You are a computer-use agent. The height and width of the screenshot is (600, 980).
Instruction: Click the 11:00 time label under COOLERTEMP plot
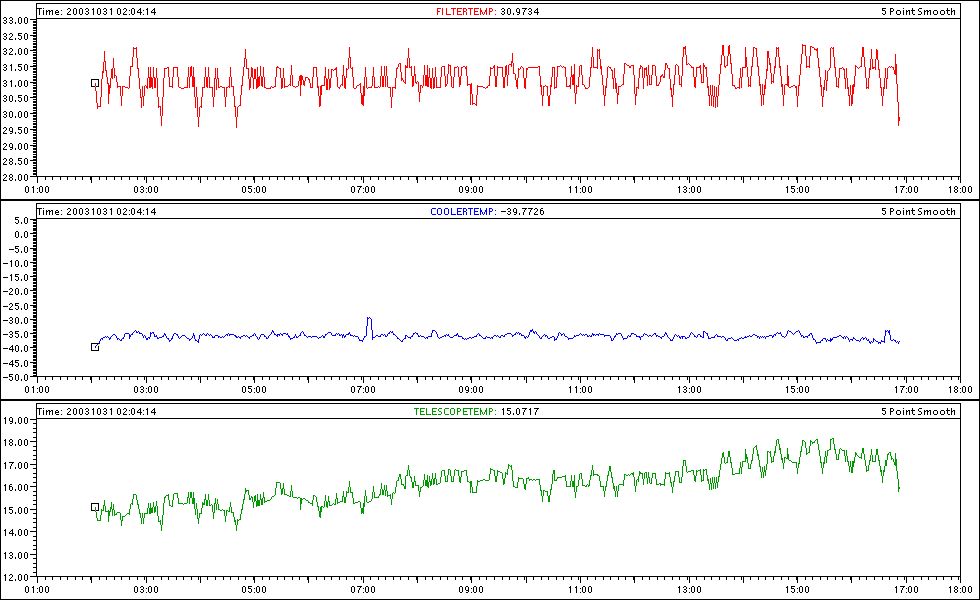[580, 389]
